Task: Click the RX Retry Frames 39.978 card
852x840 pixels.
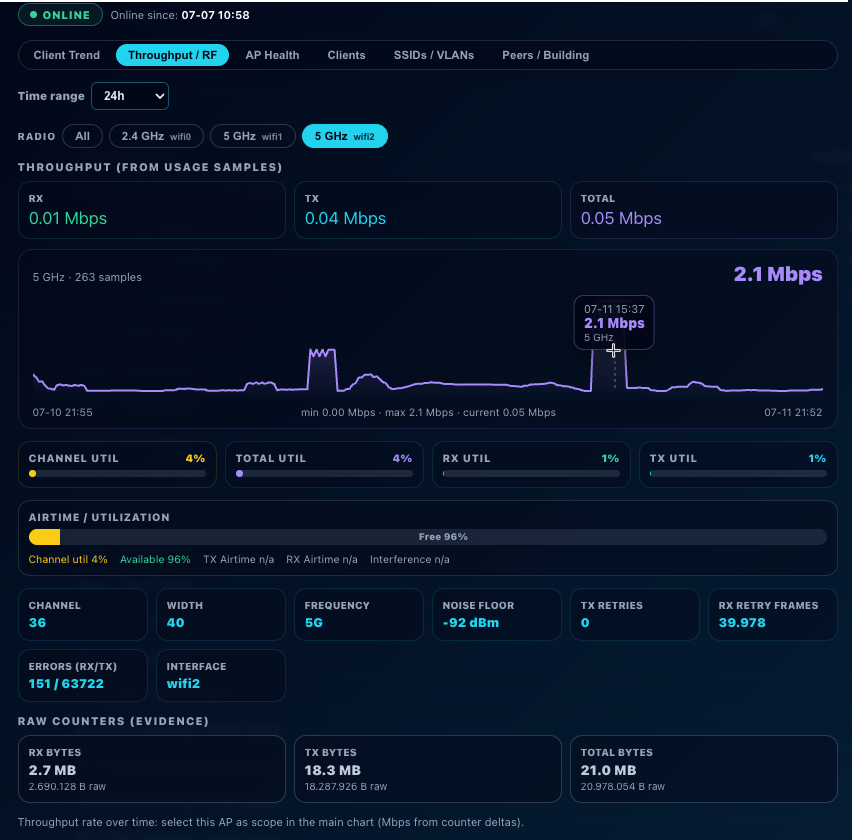Action: pos(773,615)
